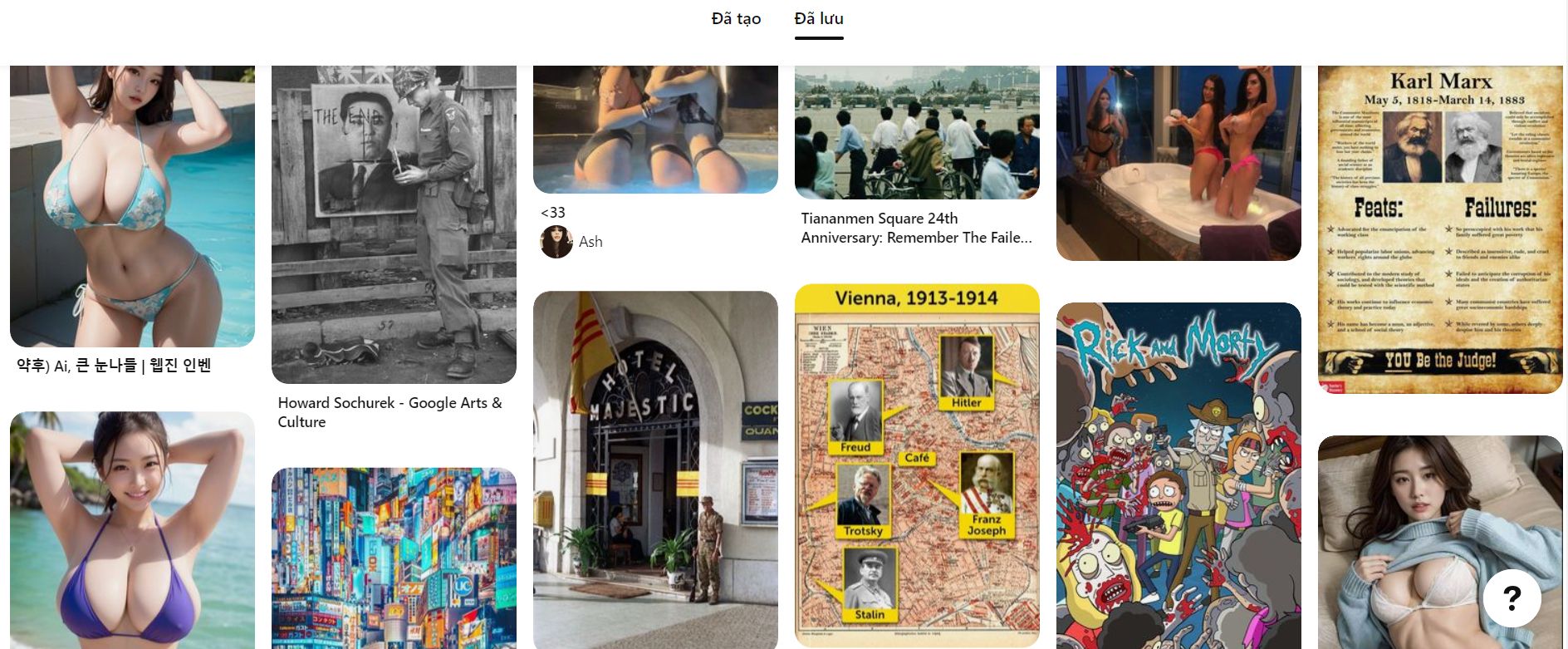Open the Vienna 1913-1914 map pin
The image size is (1568, 649).
tap(917, 466)
